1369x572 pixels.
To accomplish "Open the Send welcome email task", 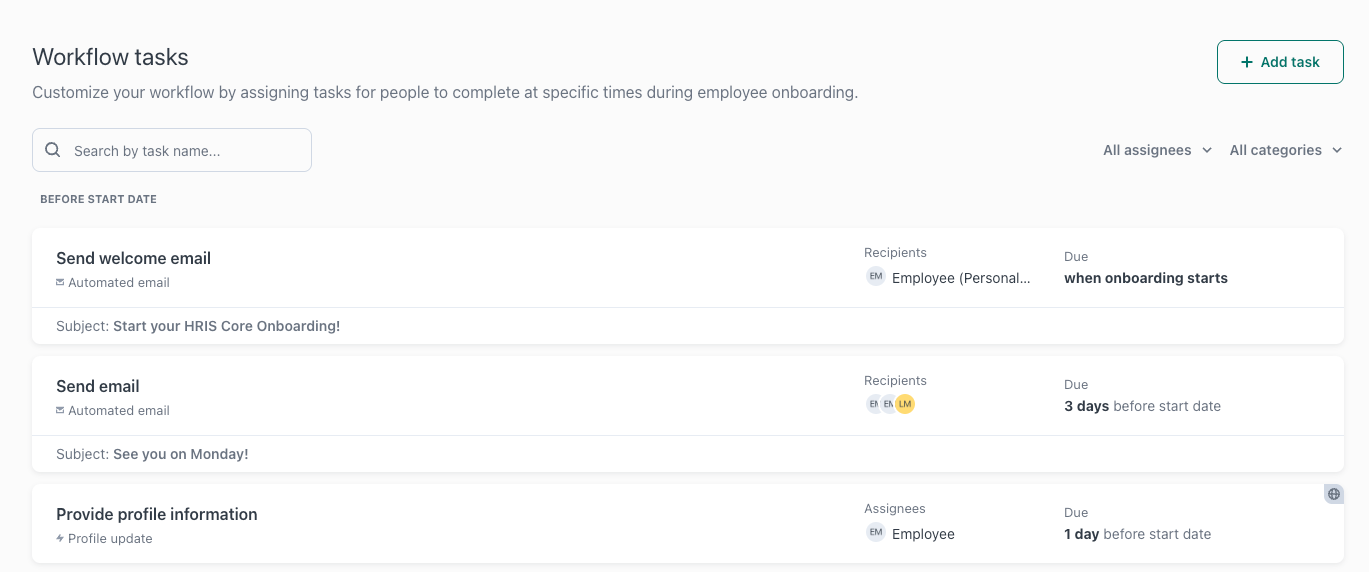I will (133, 258).
